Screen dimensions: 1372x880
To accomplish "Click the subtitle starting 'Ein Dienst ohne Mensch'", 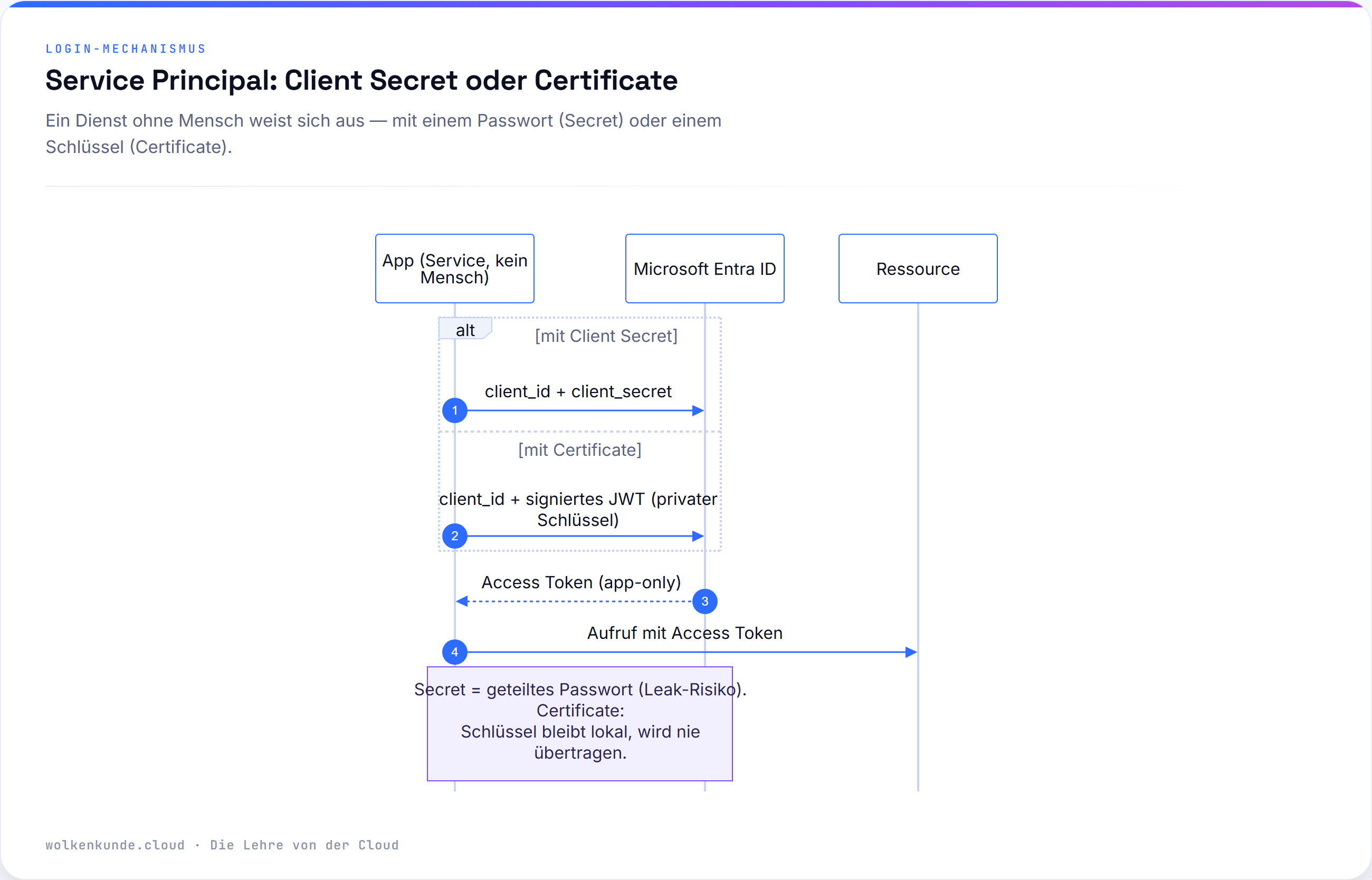I will (384, 133).
